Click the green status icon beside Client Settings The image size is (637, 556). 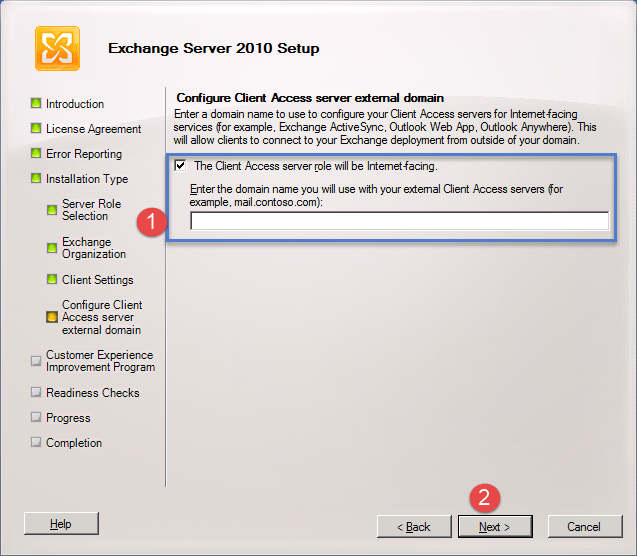click(x=52, y=279)
